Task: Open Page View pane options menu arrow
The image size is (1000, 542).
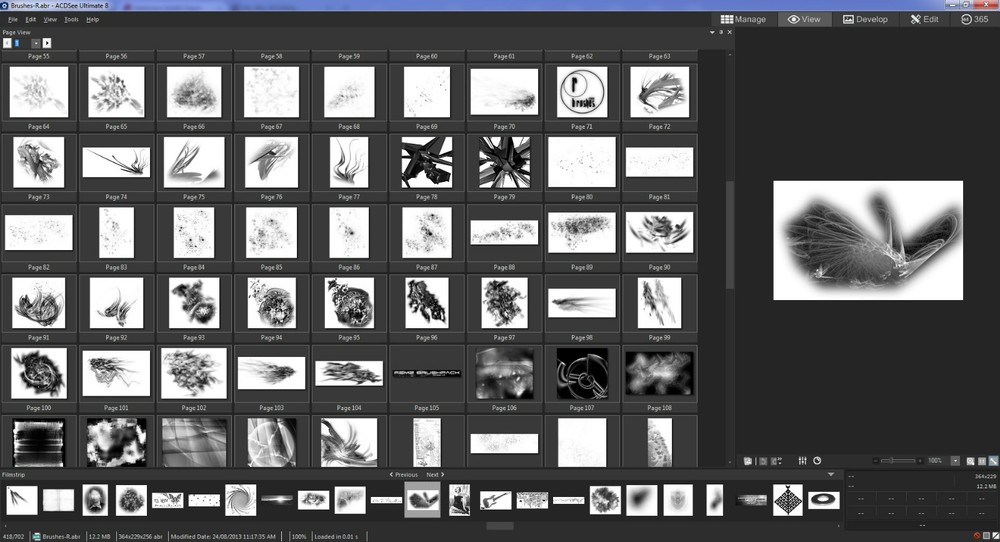Action: click(x=712, y=33)
